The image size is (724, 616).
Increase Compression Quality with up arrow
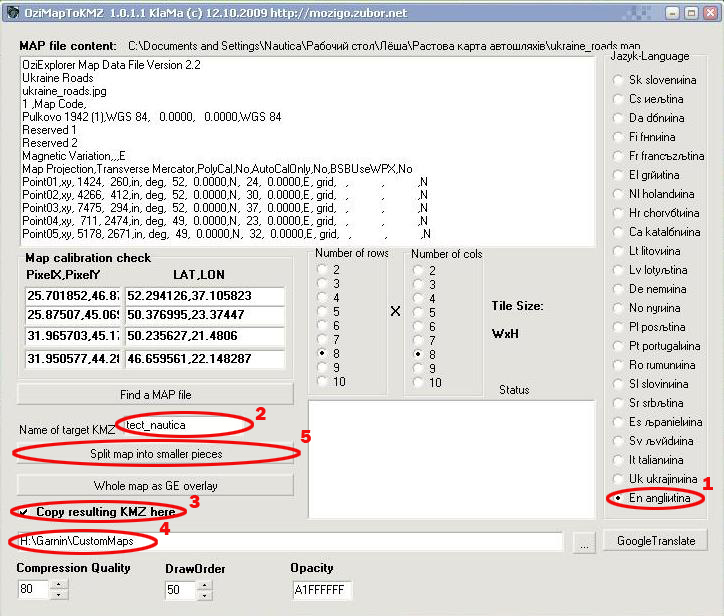(x=58, y=585)
